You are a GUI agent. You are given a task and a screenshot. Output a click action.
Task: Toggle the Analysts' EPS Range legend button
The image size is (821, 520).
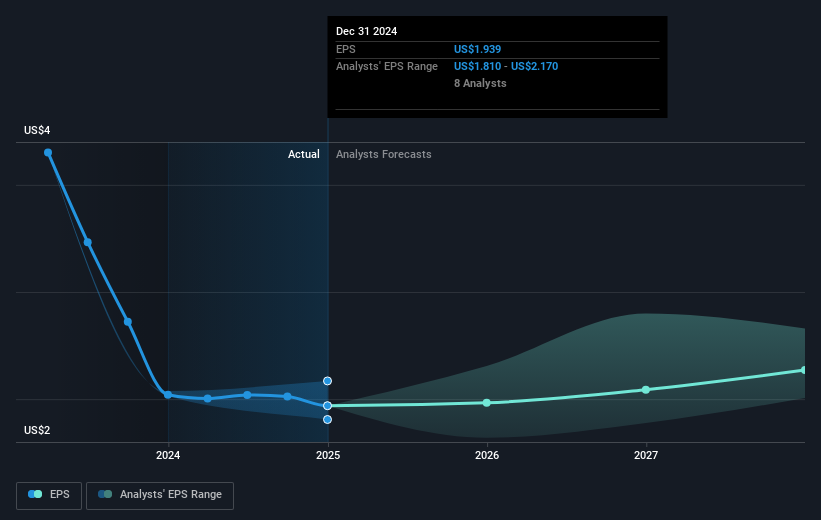(160, 495)
